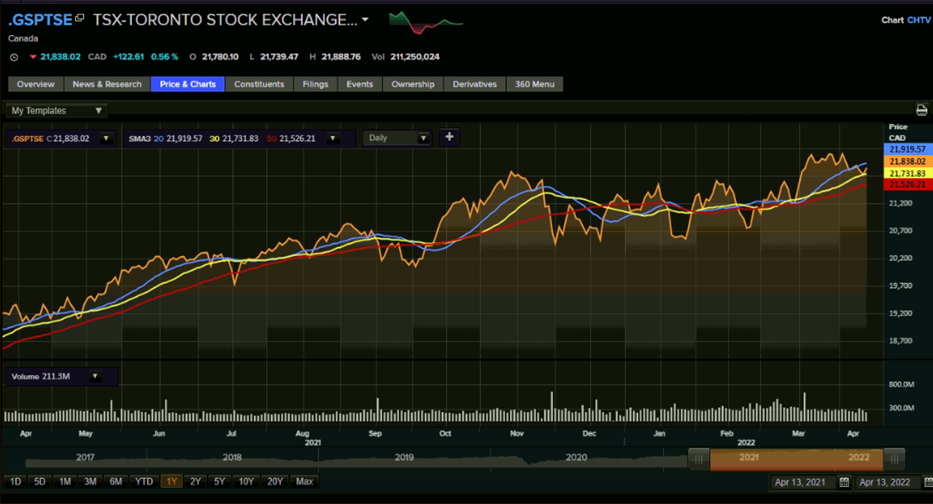933x504 pixels.
Task: Grab the right handle of the range slider
Action: point(894,459)
